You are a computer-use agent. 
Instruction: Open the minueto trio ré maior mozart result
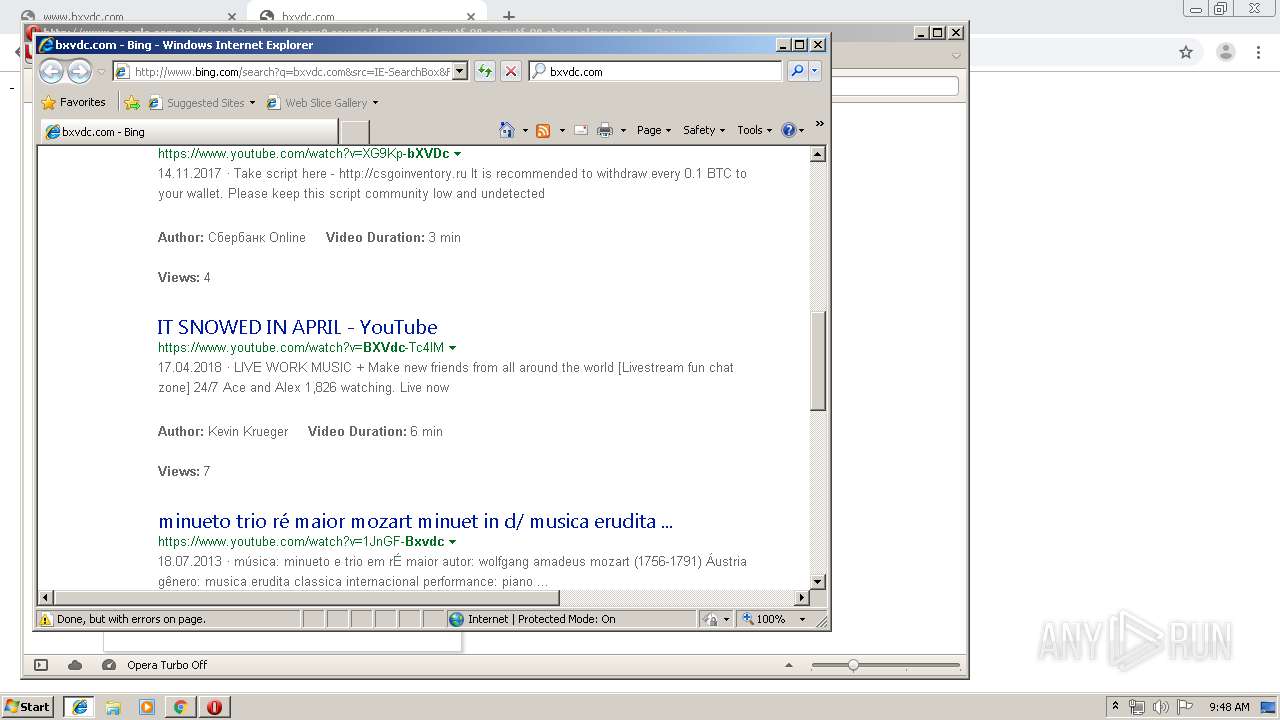pos(415,521)
